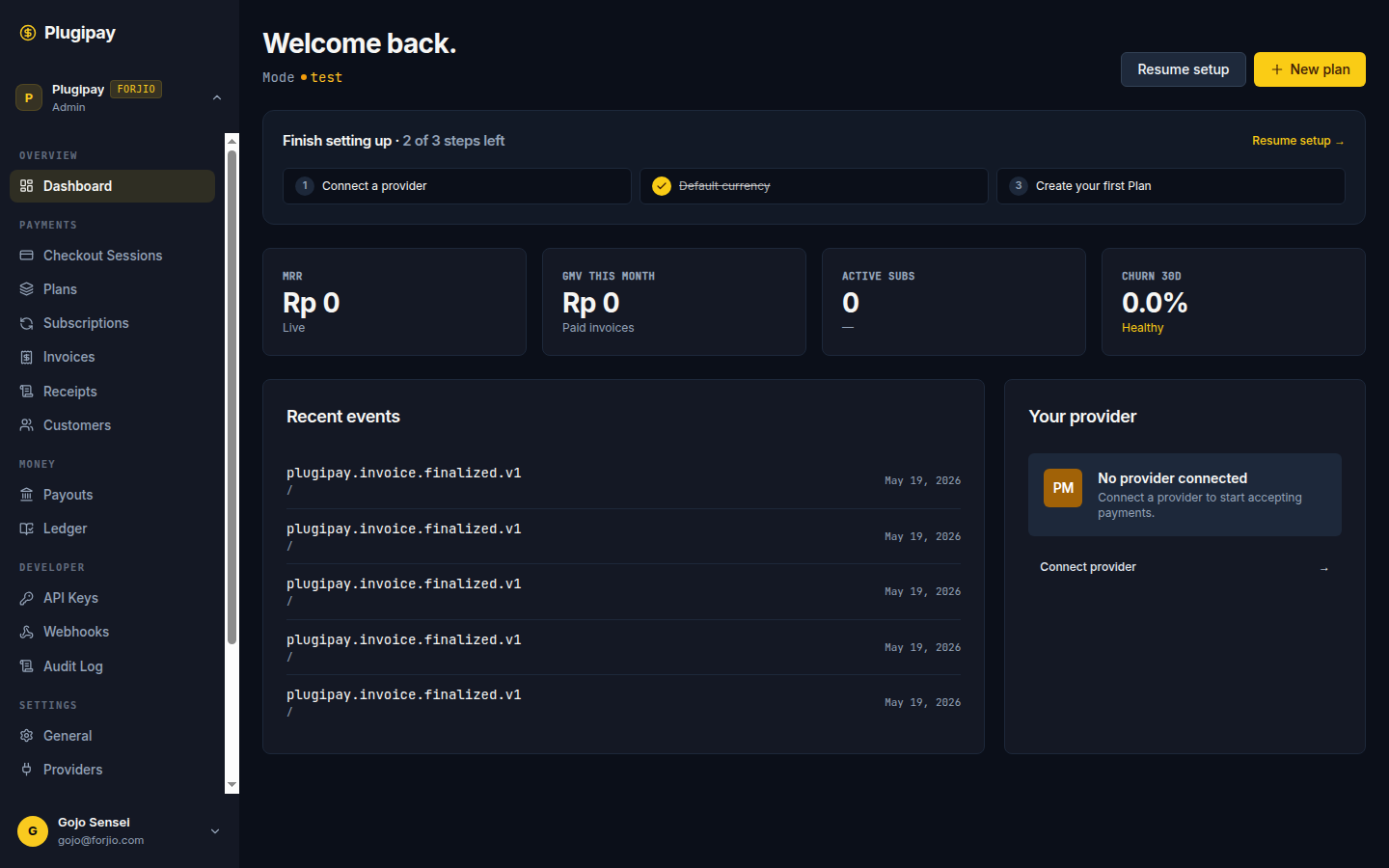The width and height of the screenshot is (1389, 868).
Task: Click the yellow P workspace avatar
Action: [29, 97]
